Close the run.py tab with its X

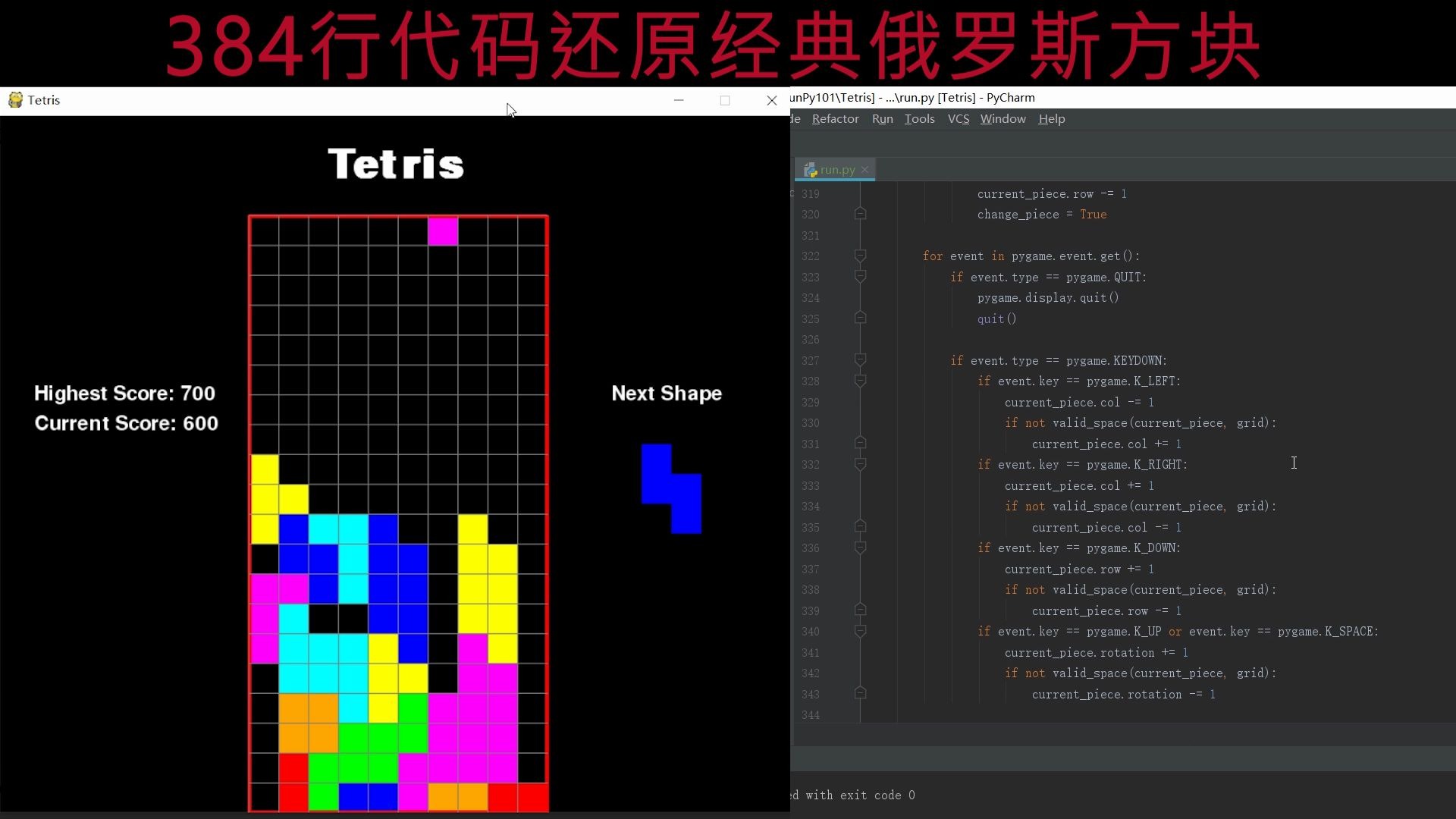pos(865,170)
